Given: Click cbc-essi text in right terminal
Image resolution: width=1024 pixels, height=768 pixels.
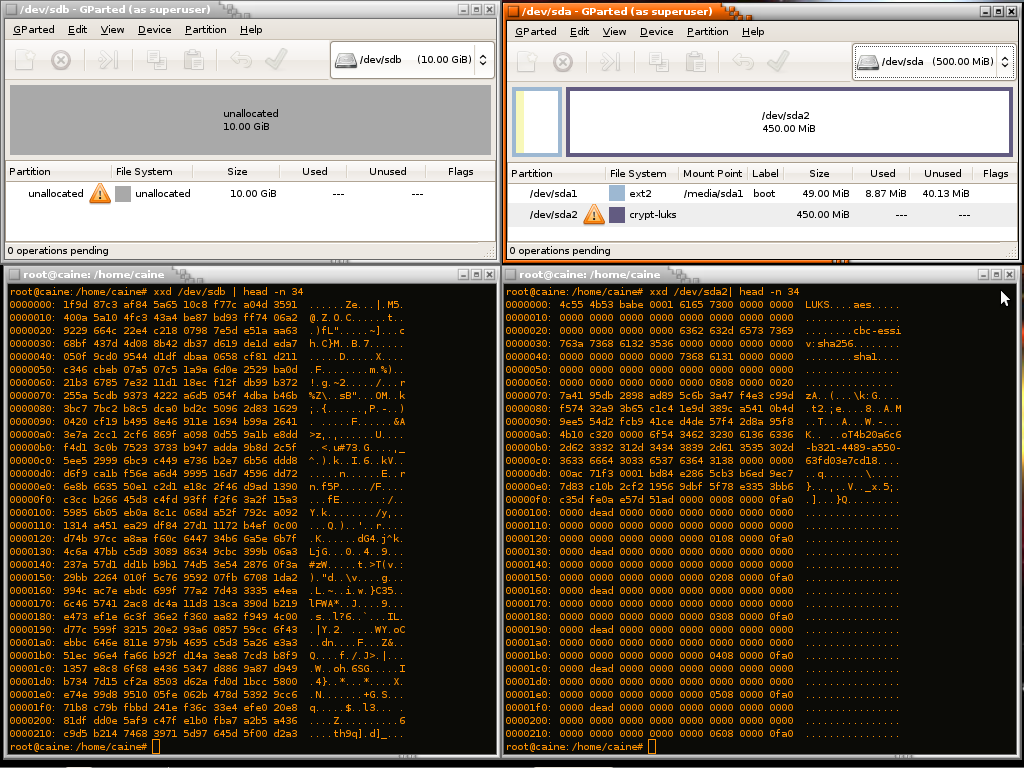Looking at the screenshot, I should point(877,330).
